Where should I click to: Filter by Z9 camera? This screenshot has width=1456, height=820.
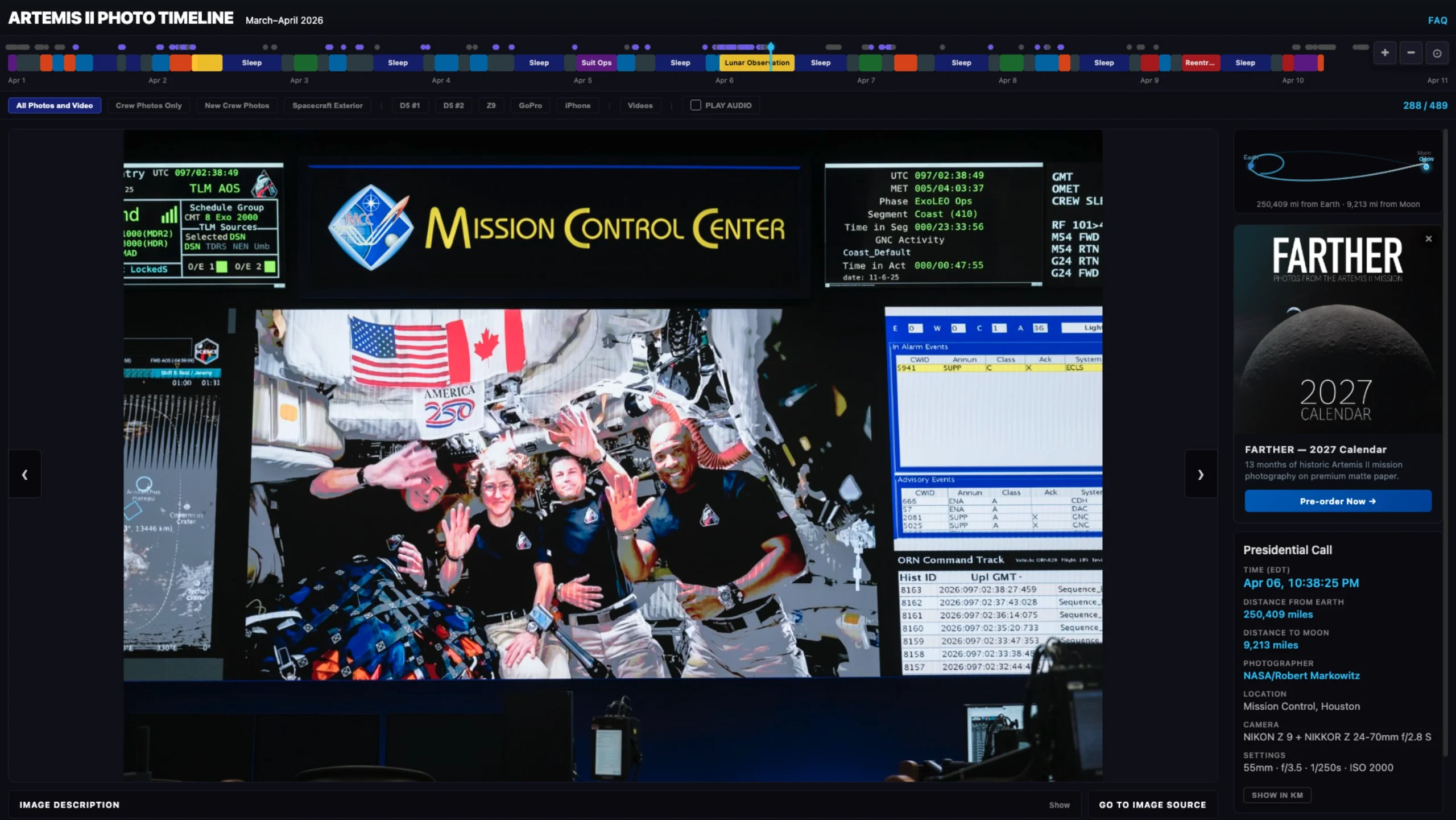[x=491, y=105]
